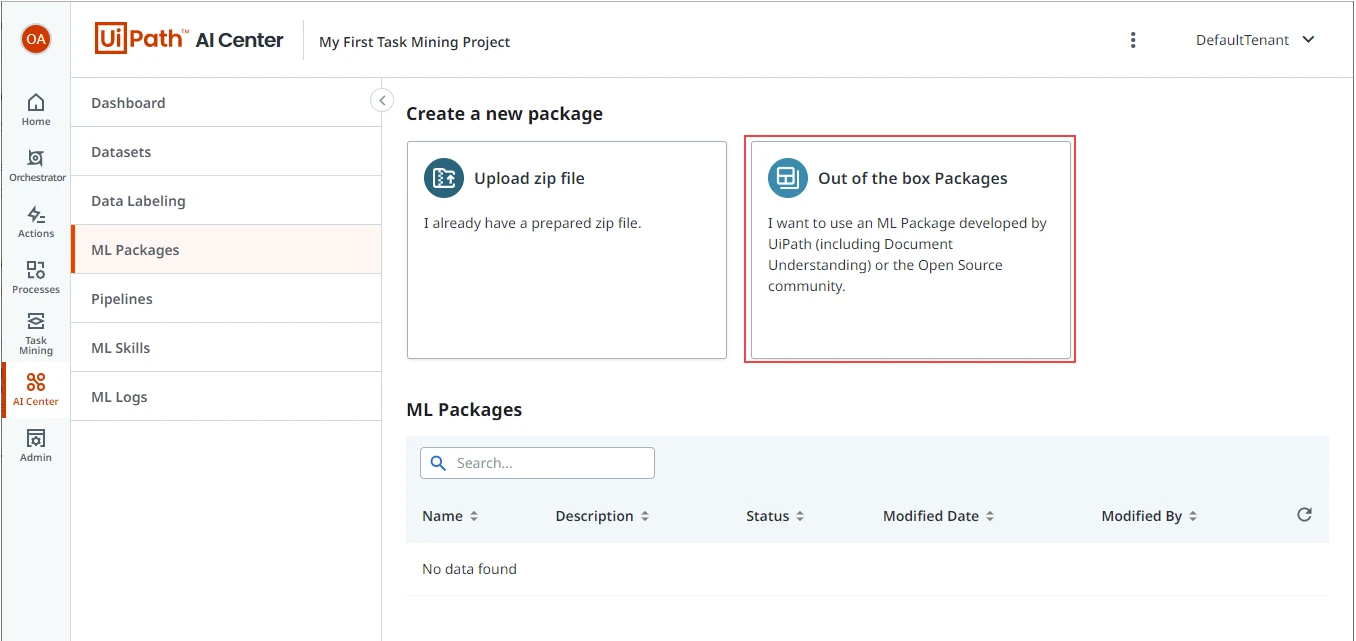Sort table by Name column

(x=450, y=516)
